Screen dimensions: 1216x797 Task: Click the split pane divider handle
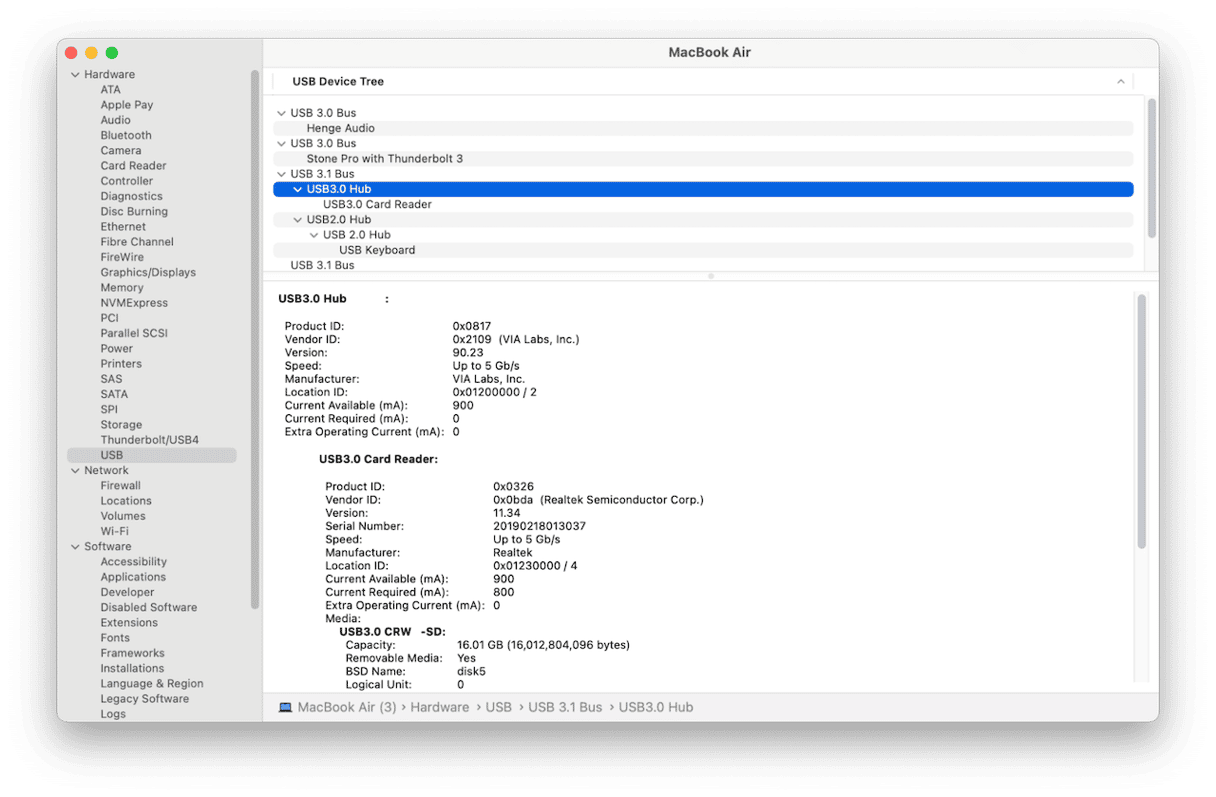[710, 276]
